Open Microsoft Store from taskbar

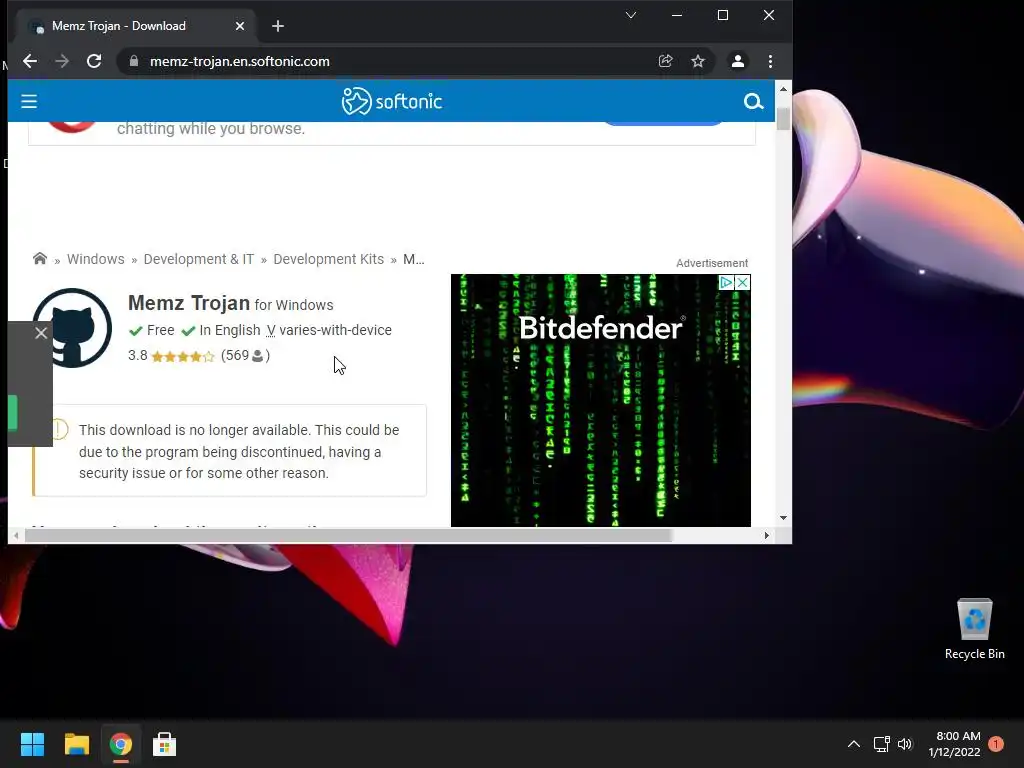165,744
